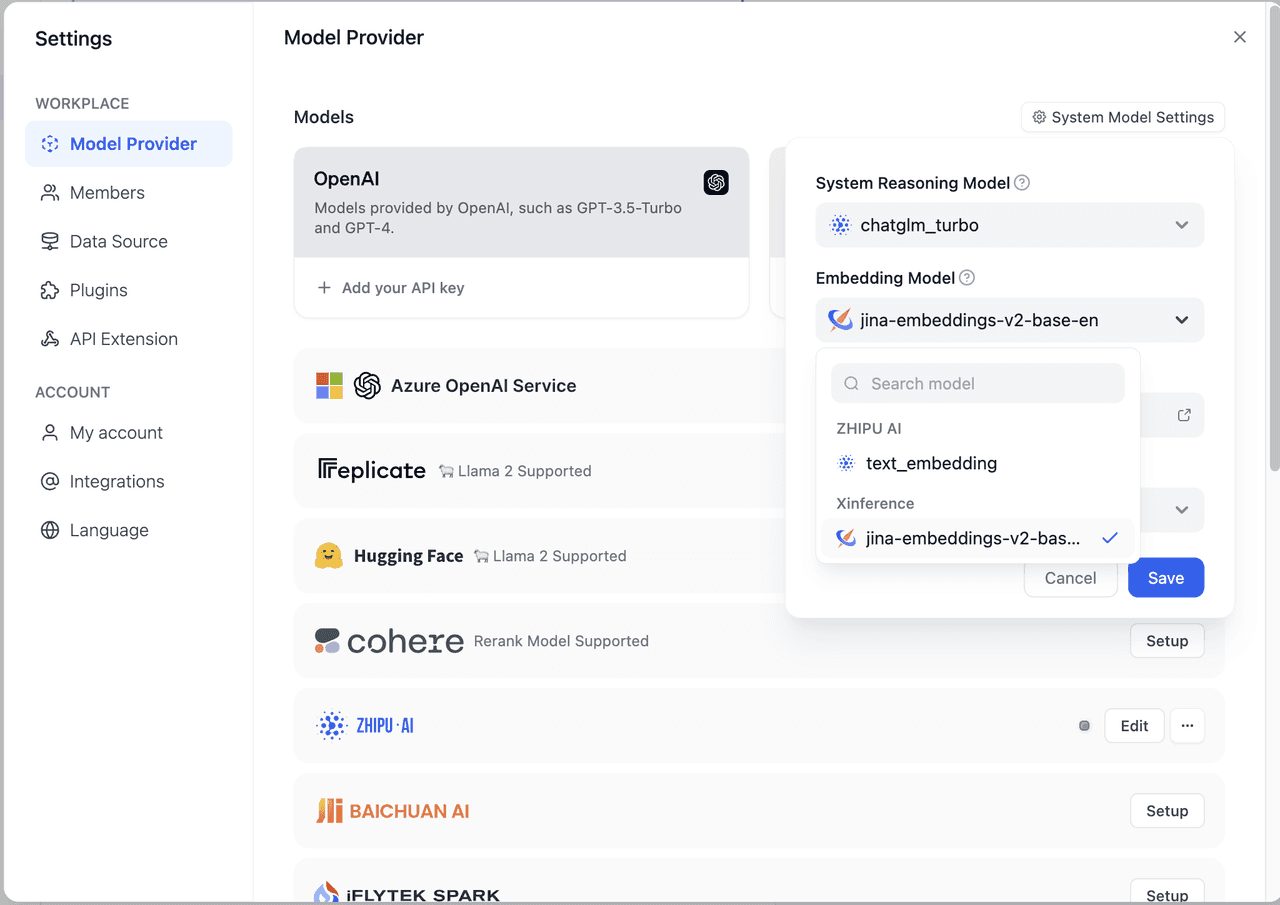The width and height of the screenshot is (1280, 905).
Task: Click Setup for Cohere provider
Action: pos(1166,641)
